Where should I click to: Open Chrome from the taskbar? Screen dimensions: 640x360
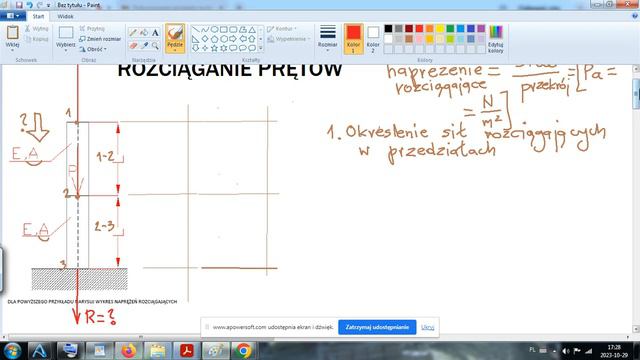point(244,351)
